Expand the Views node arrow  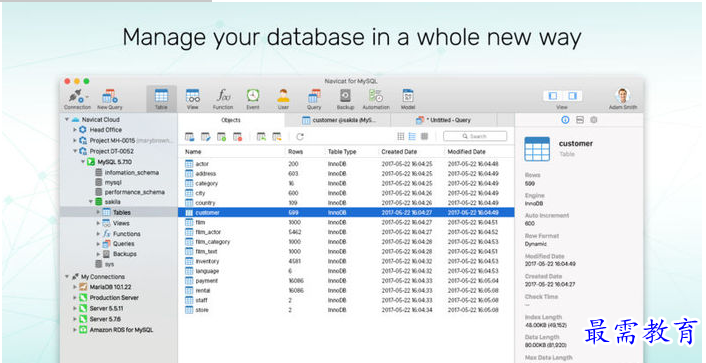coord(98,223)
